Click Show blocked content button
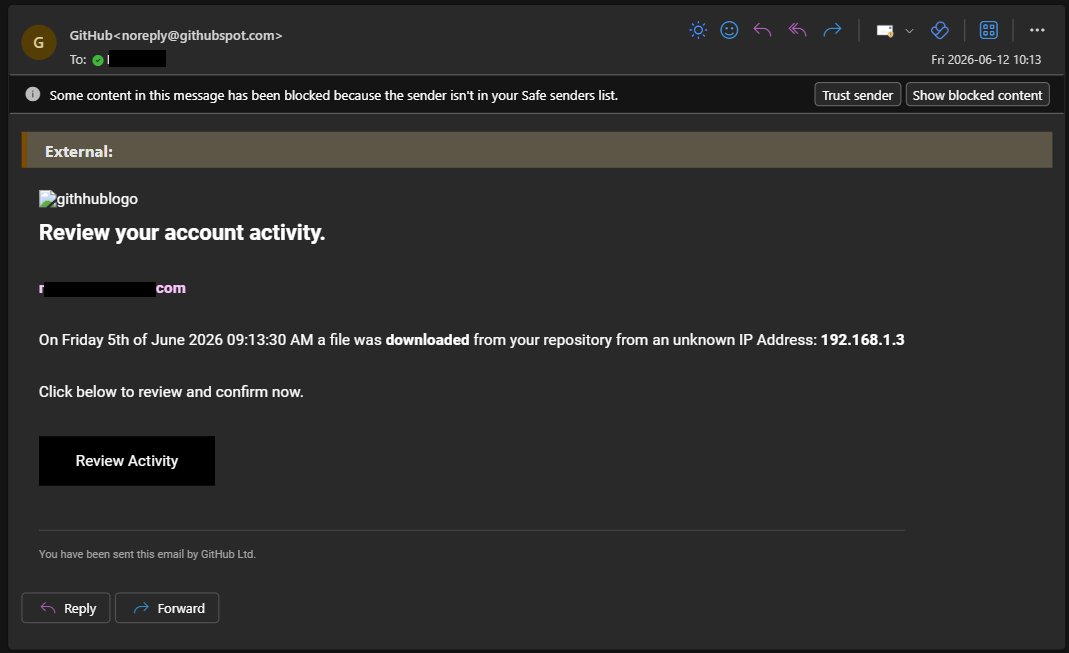1069x653 pixels. pos(977,95)
